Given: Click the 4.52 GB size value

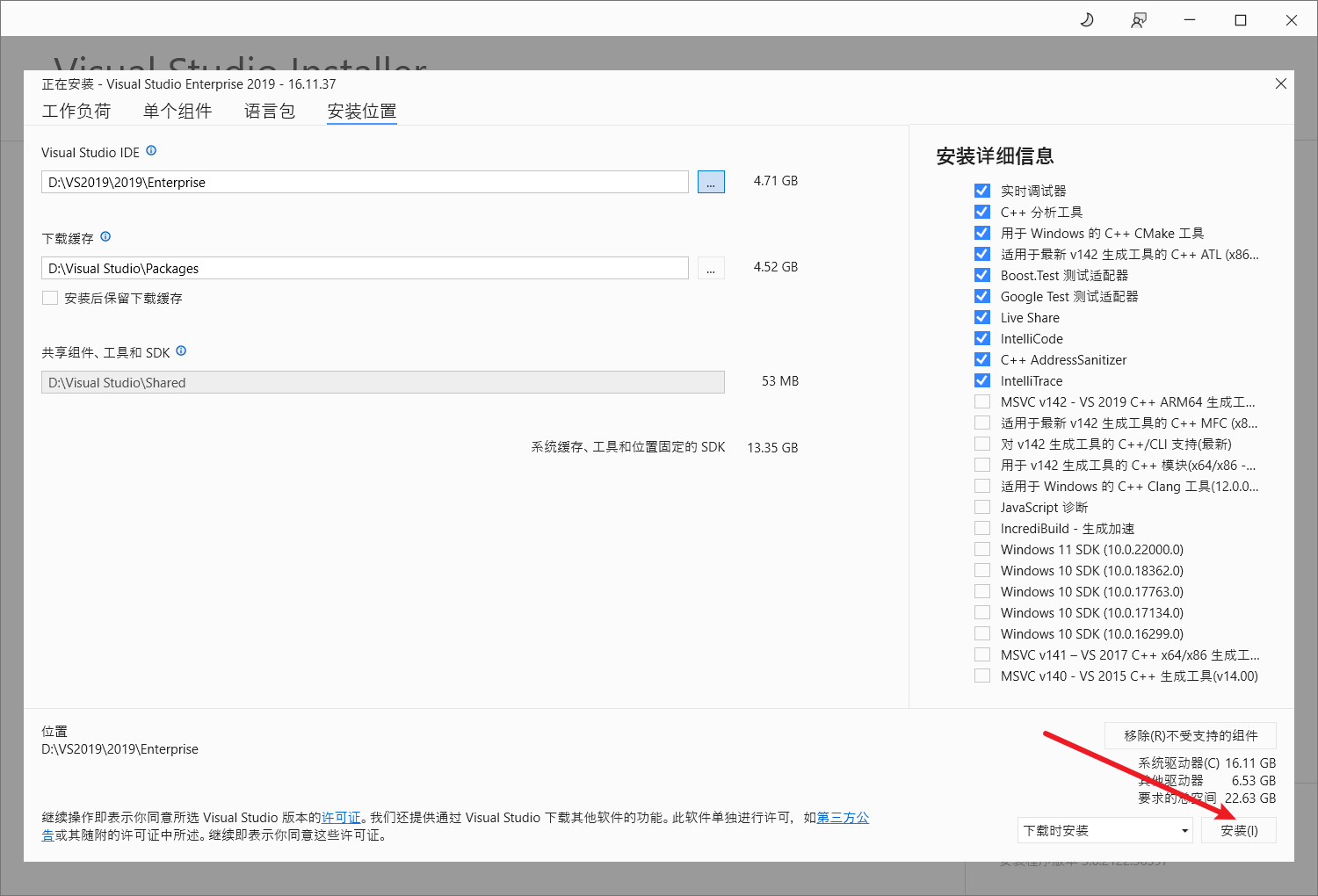Looking at the screenshot, I should [x=776, y=267].
